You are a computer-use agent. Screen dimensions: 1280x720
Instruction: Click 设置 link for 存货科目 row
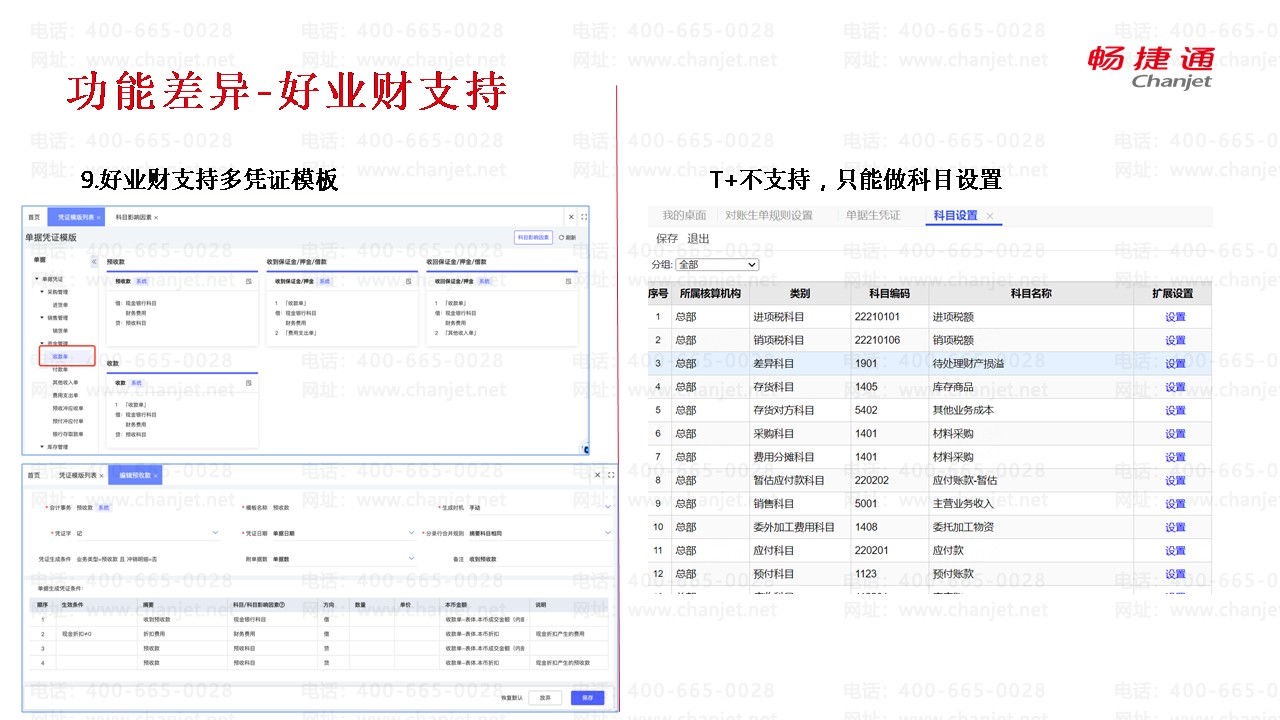(1175, 387)
